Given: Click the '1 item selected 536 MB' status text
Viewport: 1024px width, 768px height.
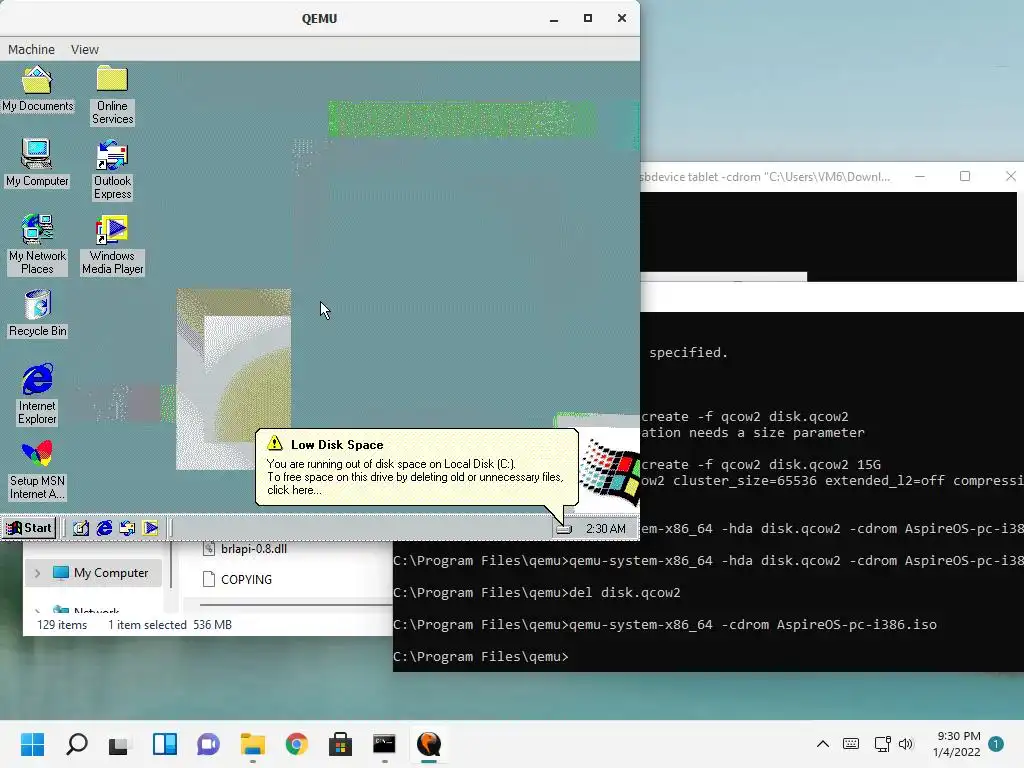Looking at the screenshot, I should pyautogui.click(x=170, y=625).
